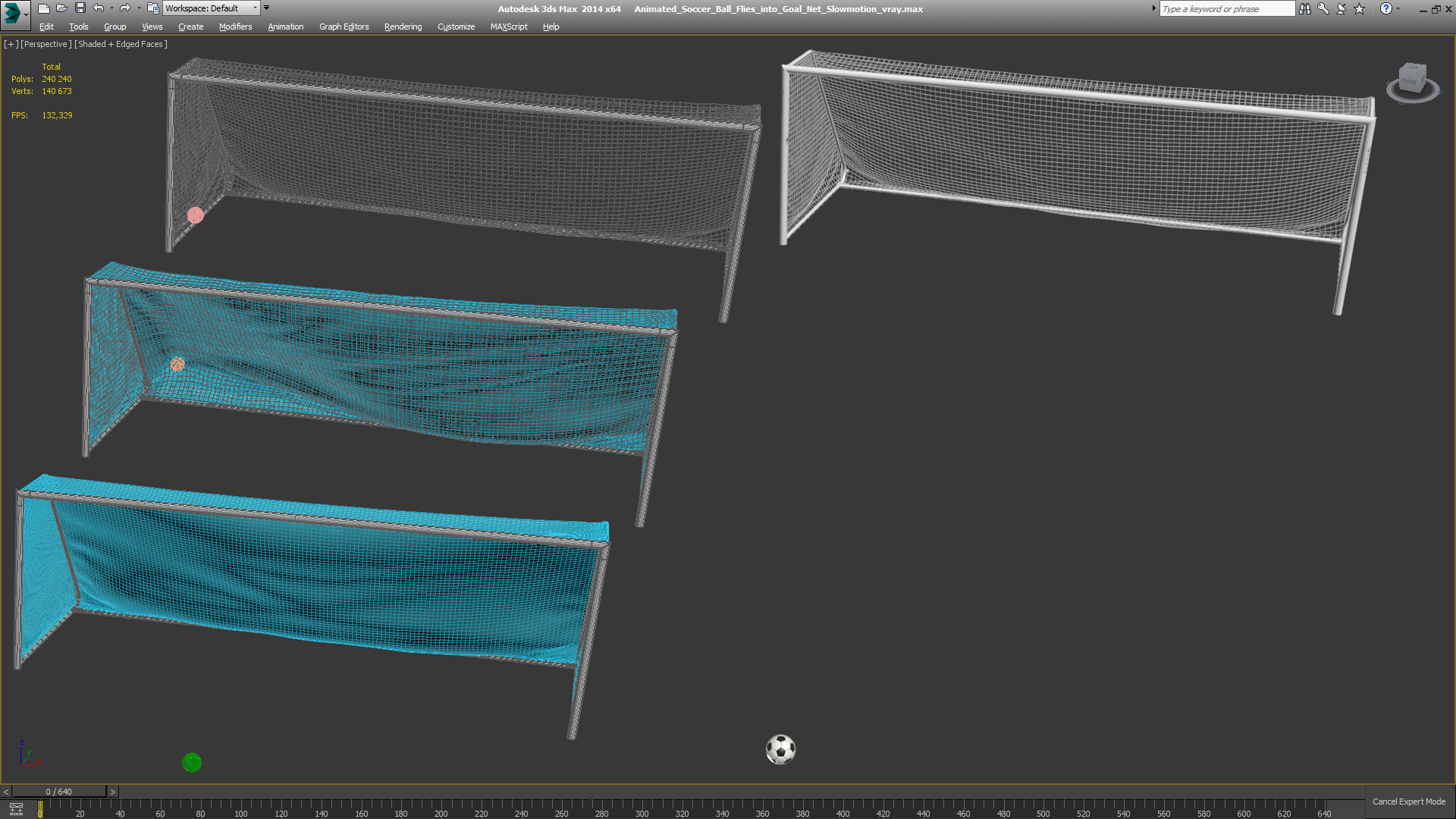This screenshot has width=1456, height=819.
Task: Expand the undo history dropdown arrow
Action: [111, 8]
